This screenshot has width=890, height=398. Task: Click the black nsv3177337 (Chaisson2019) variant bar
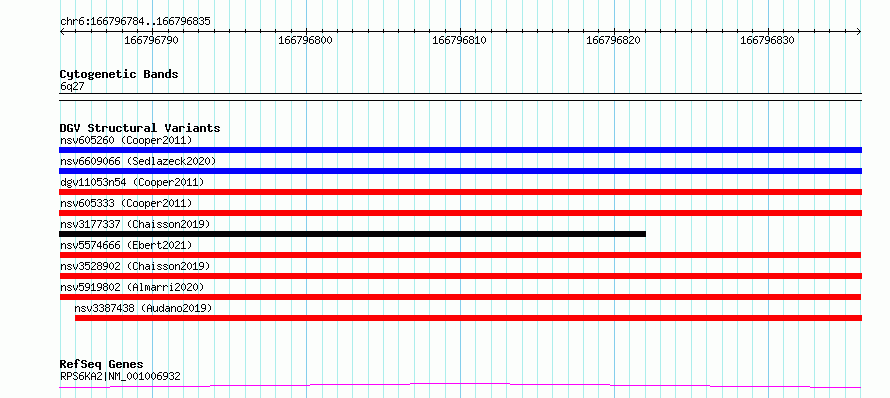point(352,234)
